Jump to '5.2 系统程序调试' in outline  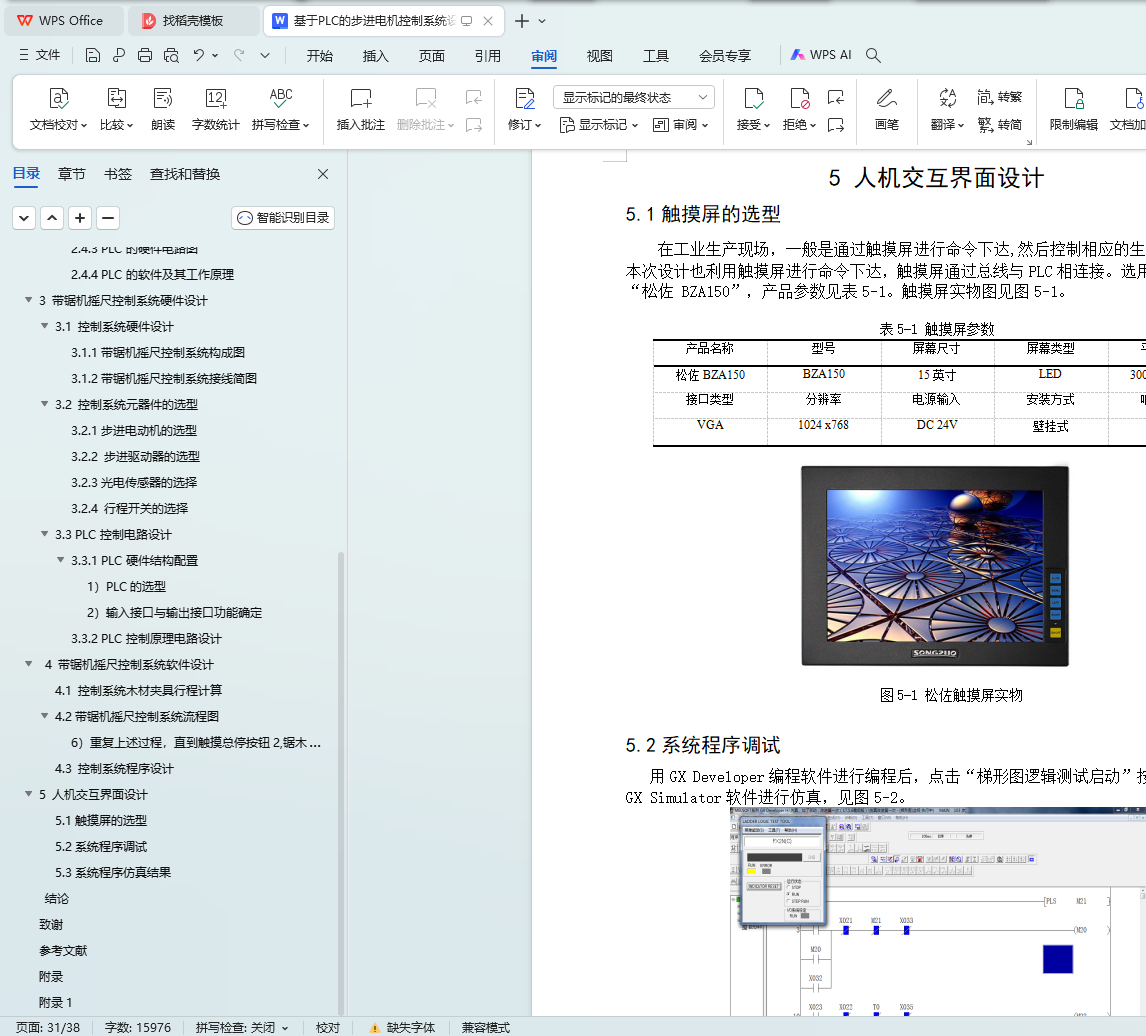pyautogui.click(x=101, y=846)
